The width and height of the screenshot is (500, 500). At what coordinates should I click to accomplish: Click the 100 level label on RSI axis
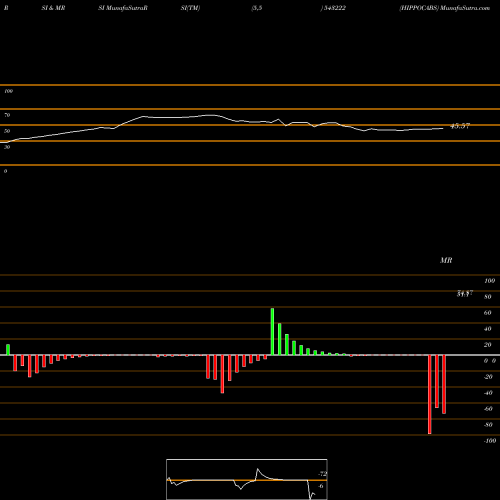pos(8,91)
